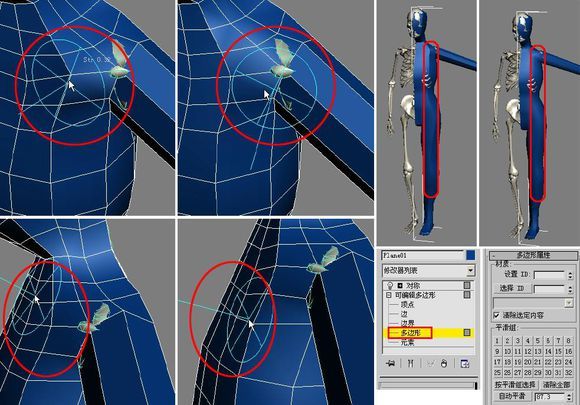Toggle the 清除选定内容 checkbox
This screenshot has width=580, height=405.
tap(497, 315)
